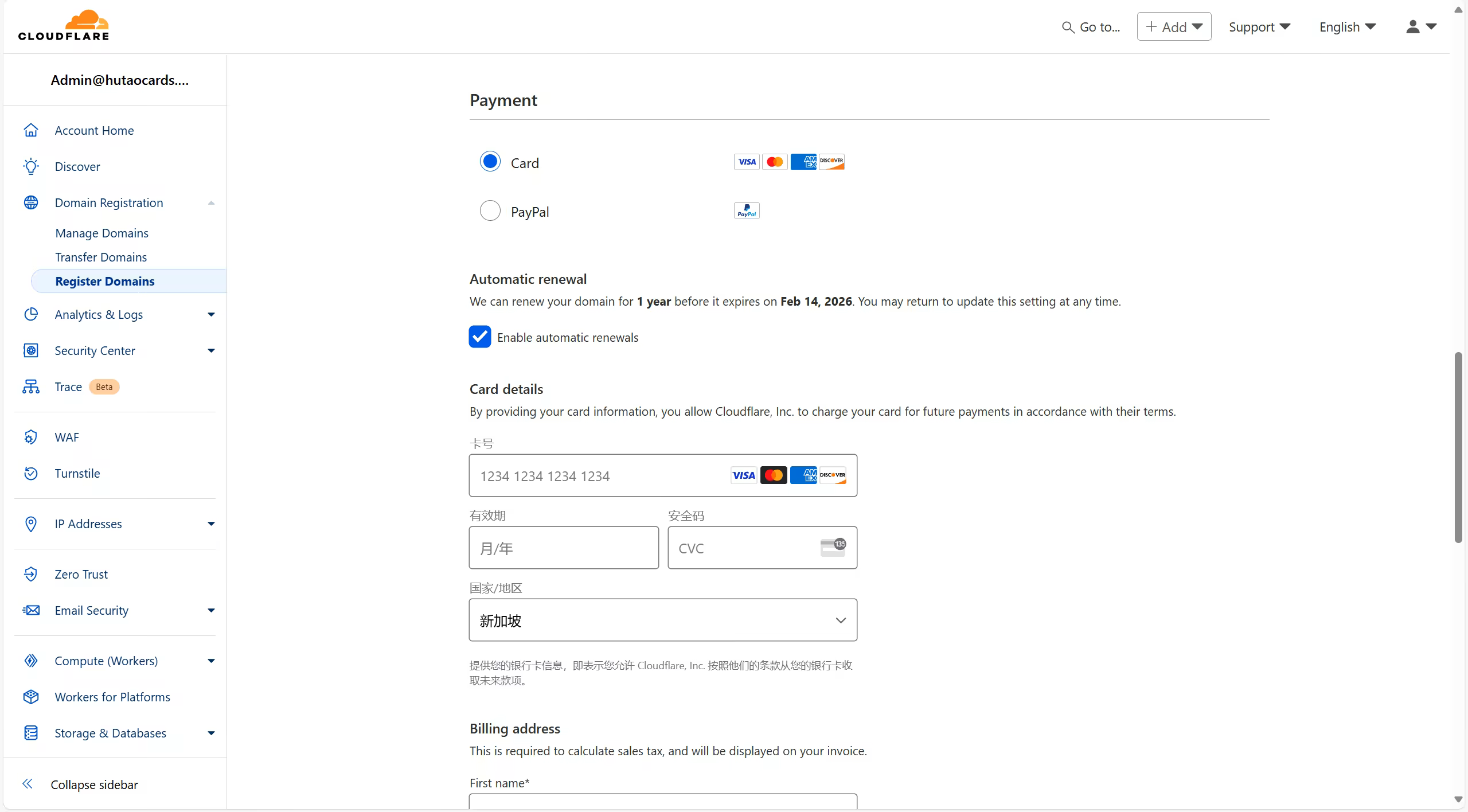Click the Turnstile icon in sidebar
Screen dimensions: 1468x812
(x=31, y=474)
